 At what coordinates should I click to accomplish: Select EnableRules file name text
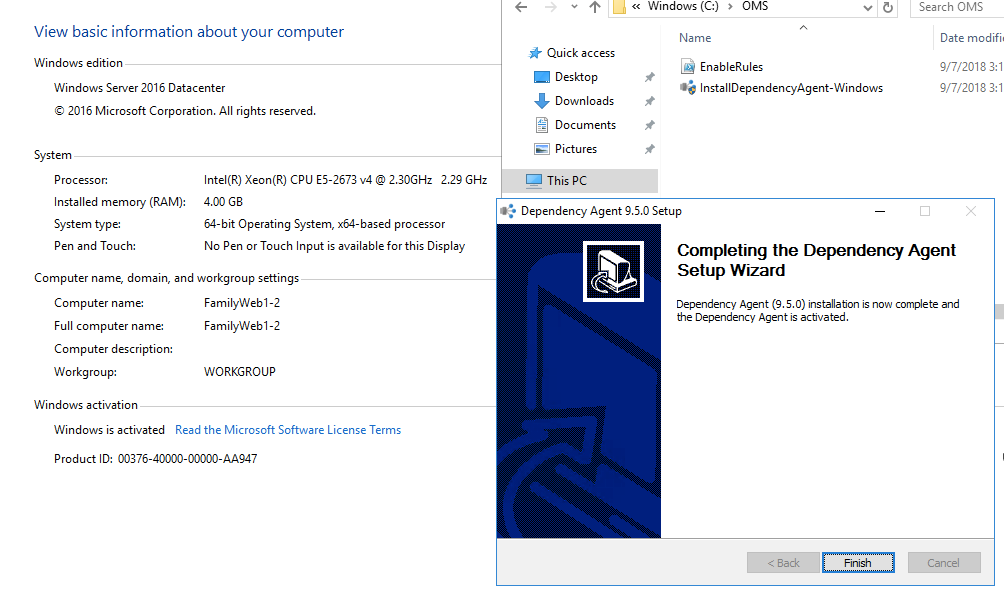point(731,67)
